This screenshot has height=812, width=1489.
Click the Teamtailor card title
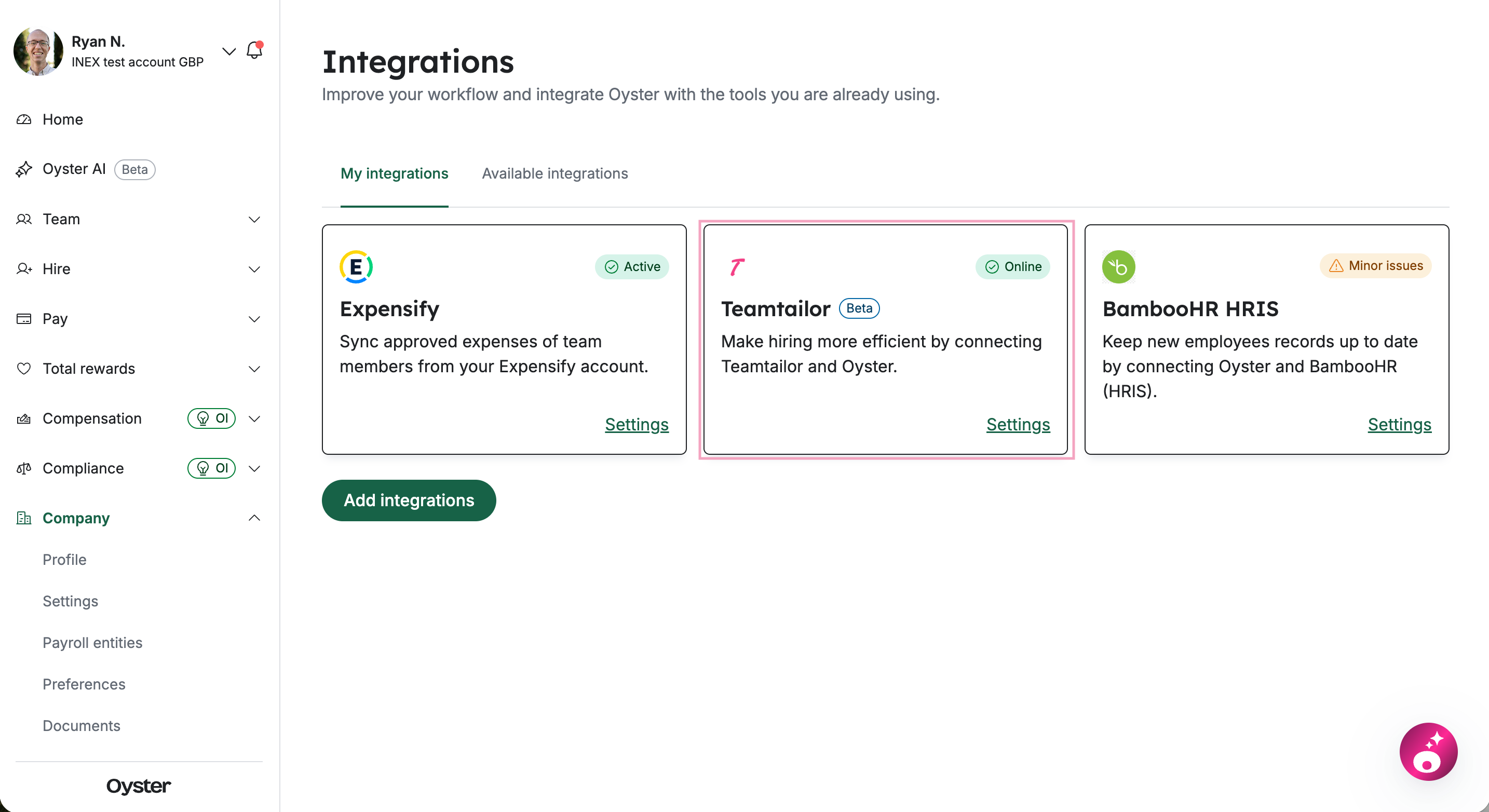pos(776,309)
